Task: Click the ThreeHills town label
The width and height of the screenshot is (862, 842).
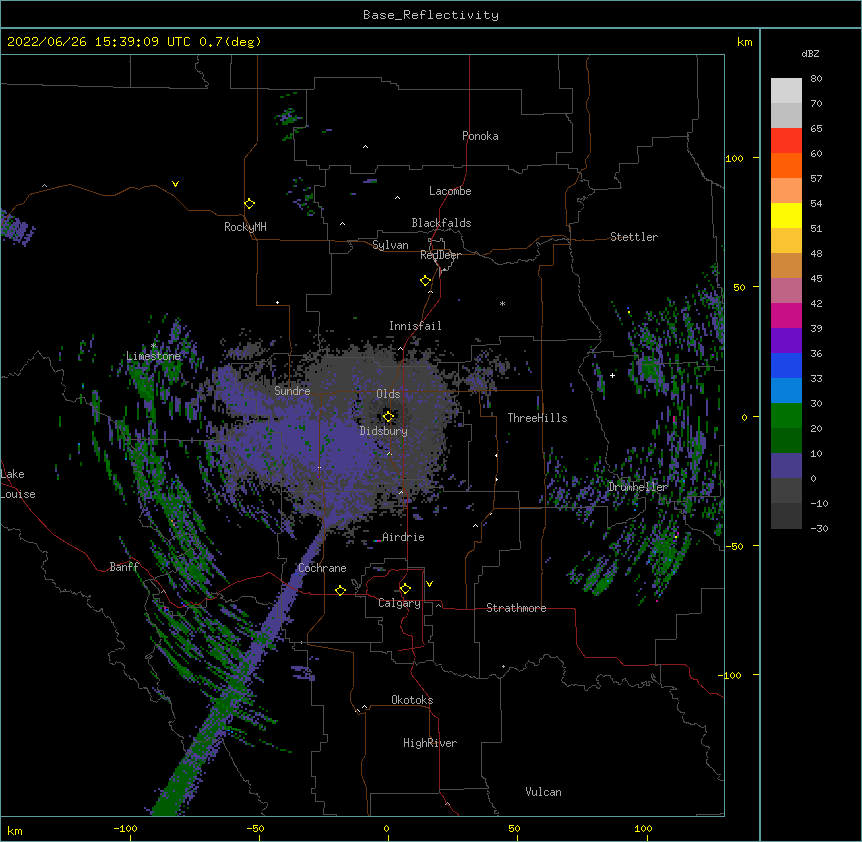Action: (537, 418)
